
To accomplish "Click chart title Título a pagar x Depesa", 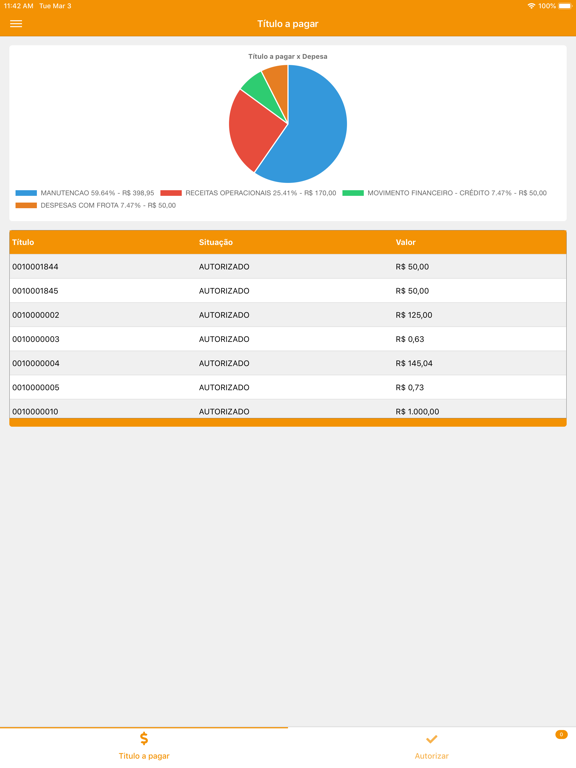I will 288,56.
